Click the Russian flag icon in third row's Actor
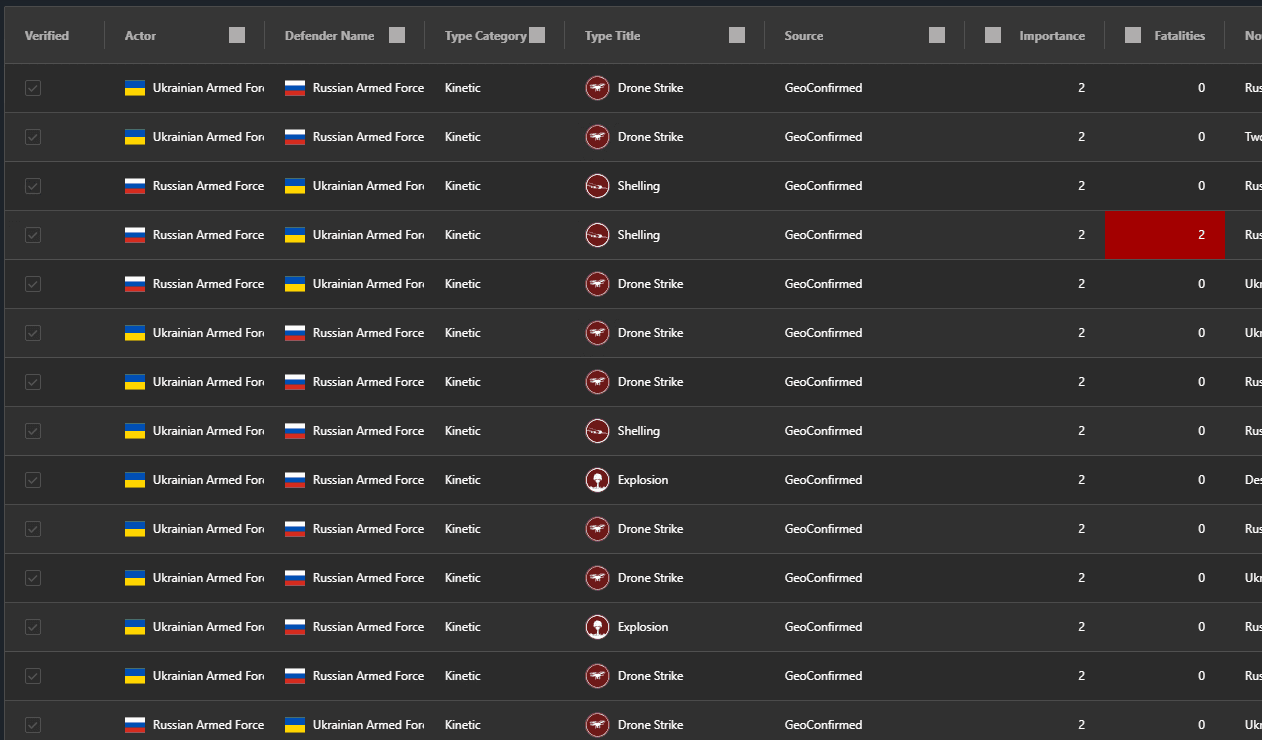The height and width of the screenshot is (740, 1262). coord(135,186)
